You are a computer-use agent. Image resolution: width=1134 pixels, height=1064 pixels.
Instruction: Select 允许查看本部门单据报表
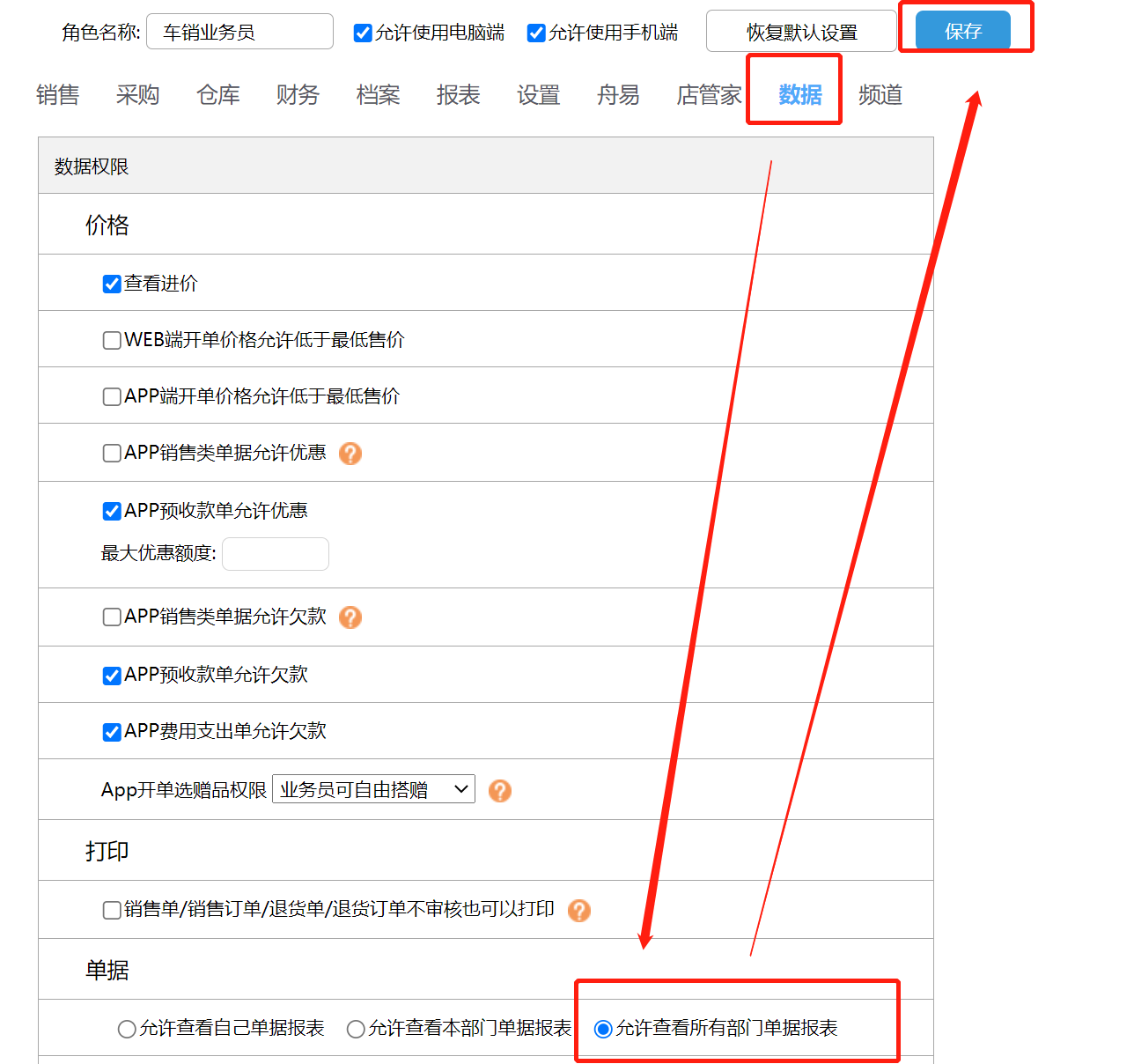point(355,1028)
